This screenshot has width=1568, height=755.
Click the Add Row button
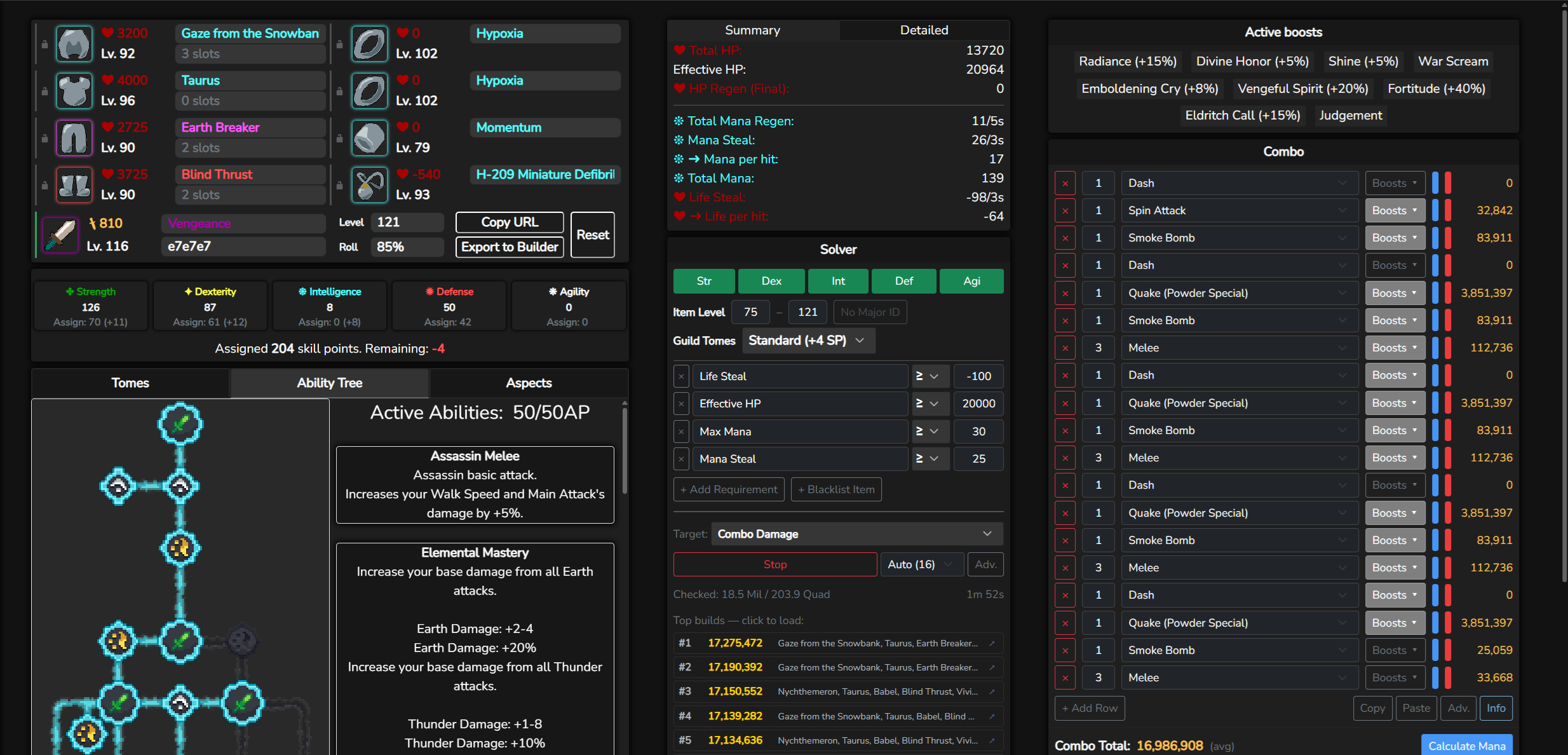pyautogui.click(x=1090, y=708)
